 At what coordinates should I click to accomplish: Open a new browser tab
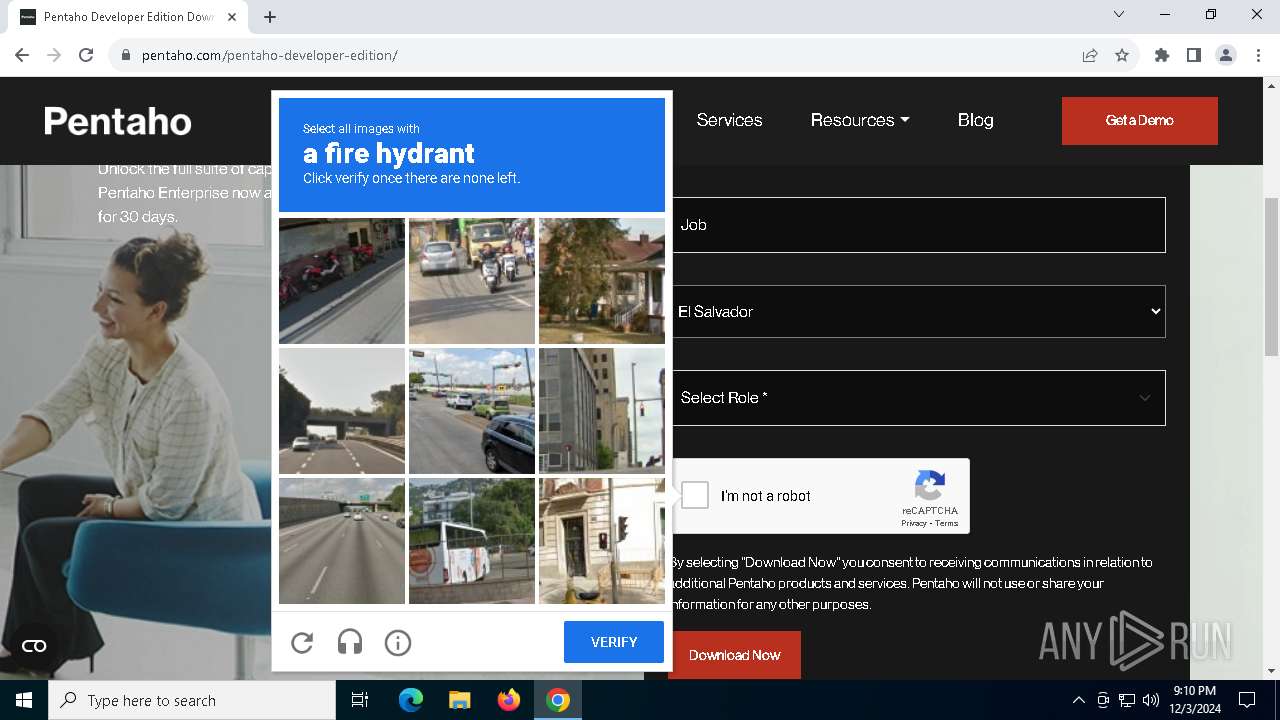tap(270, 17)
